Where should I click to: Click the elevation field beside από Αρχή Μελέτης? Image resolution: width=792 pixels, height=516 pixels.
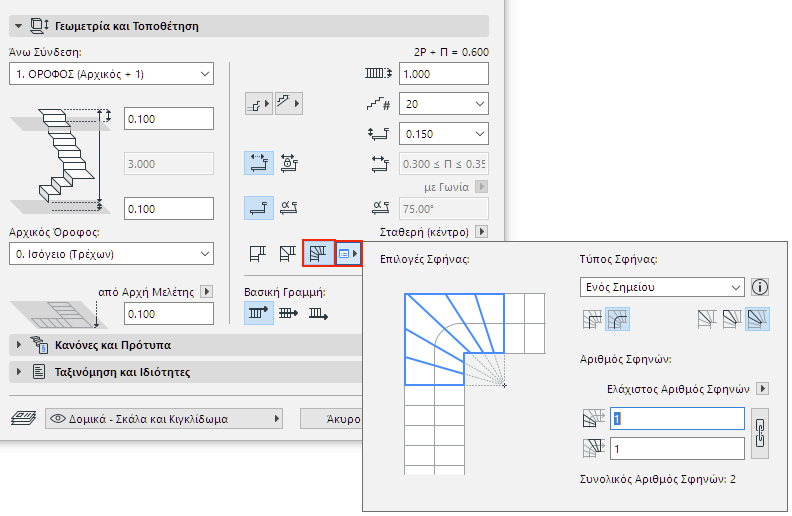click(169, 314)
